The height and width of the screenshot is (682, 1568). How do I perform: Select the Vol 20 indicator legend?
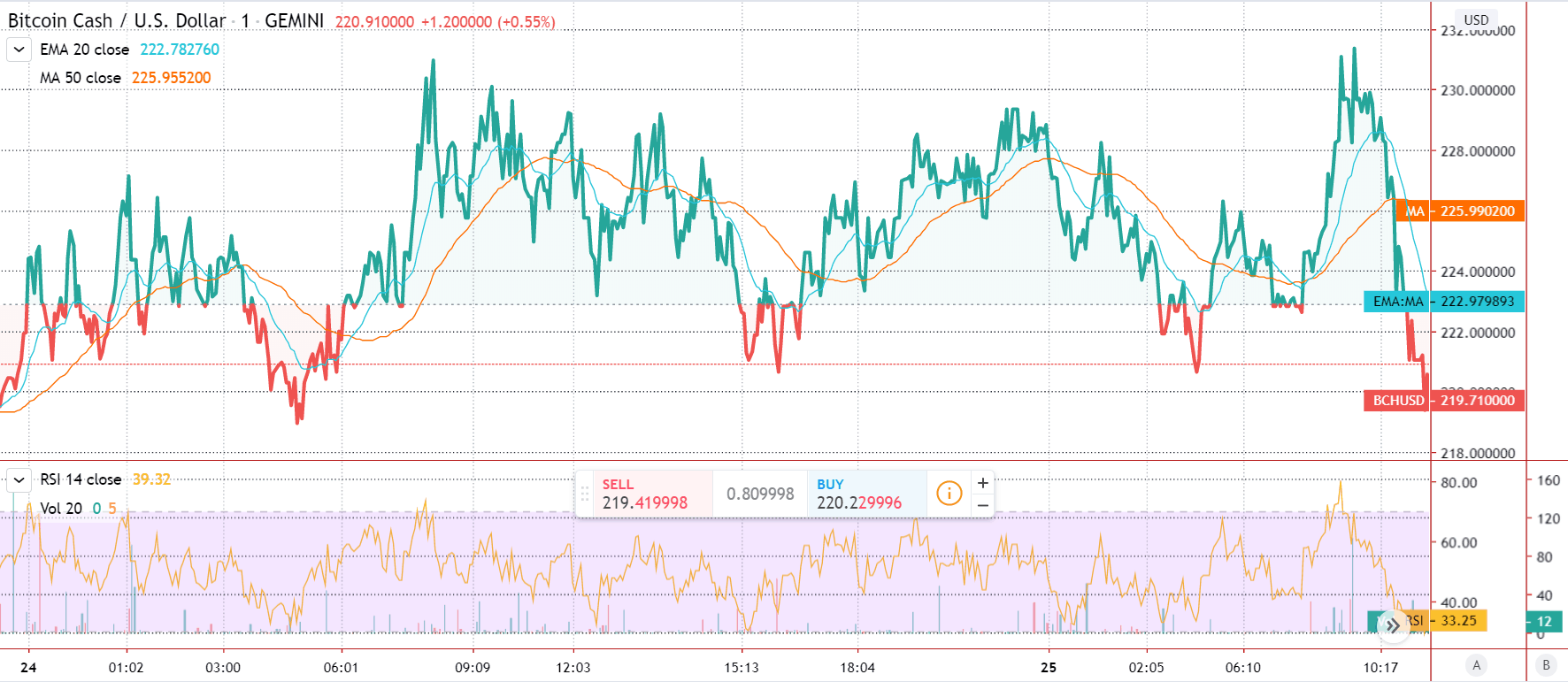tap(61, 509)
